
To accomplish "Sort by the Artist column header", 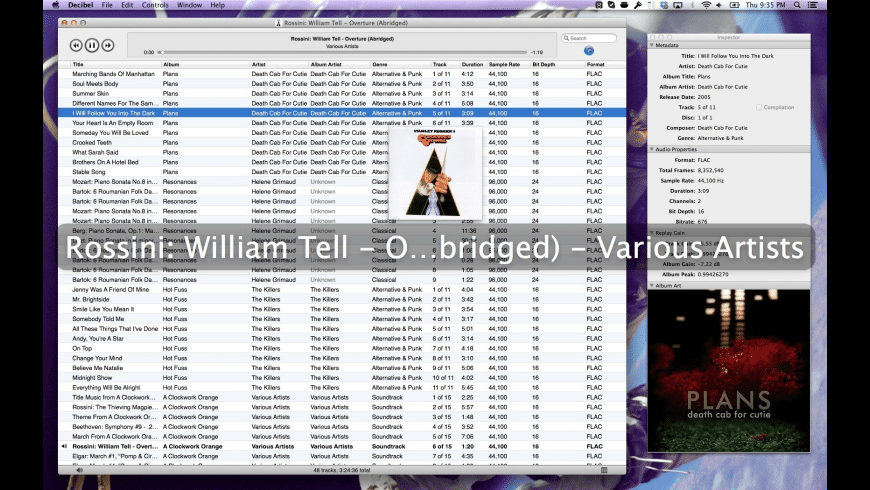I will pyautogui.click(x=279, y=64).
